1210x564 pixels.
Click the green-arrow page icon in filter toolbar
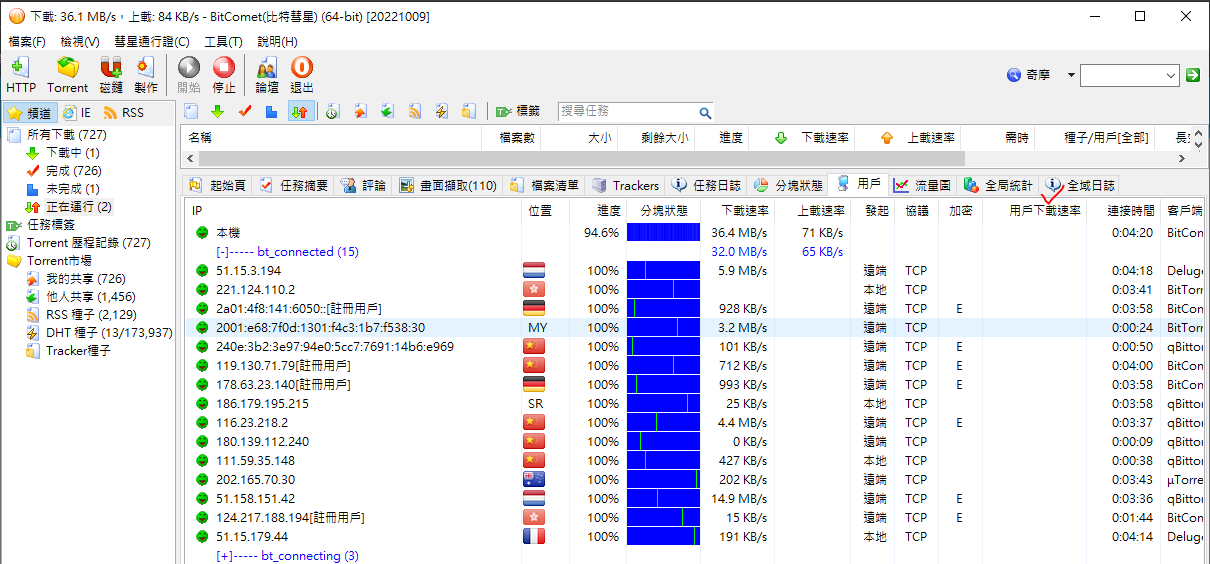click(387, 111)
